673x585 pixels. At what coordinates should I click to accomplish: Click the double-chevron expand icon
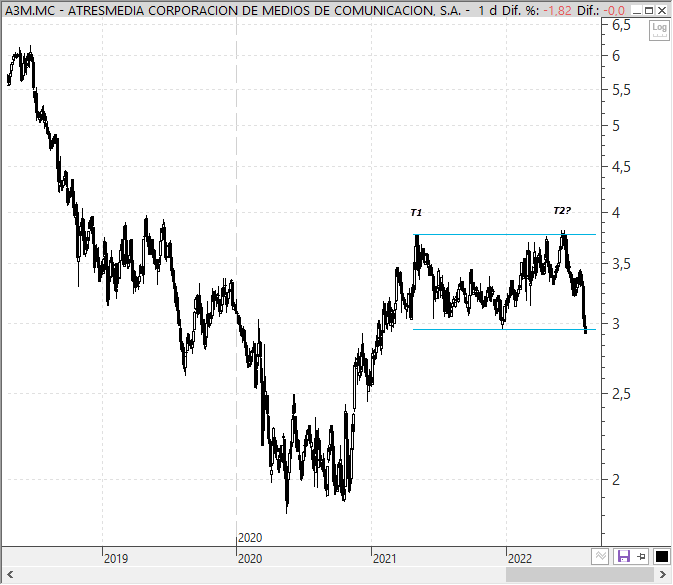(x=600, y=557)
